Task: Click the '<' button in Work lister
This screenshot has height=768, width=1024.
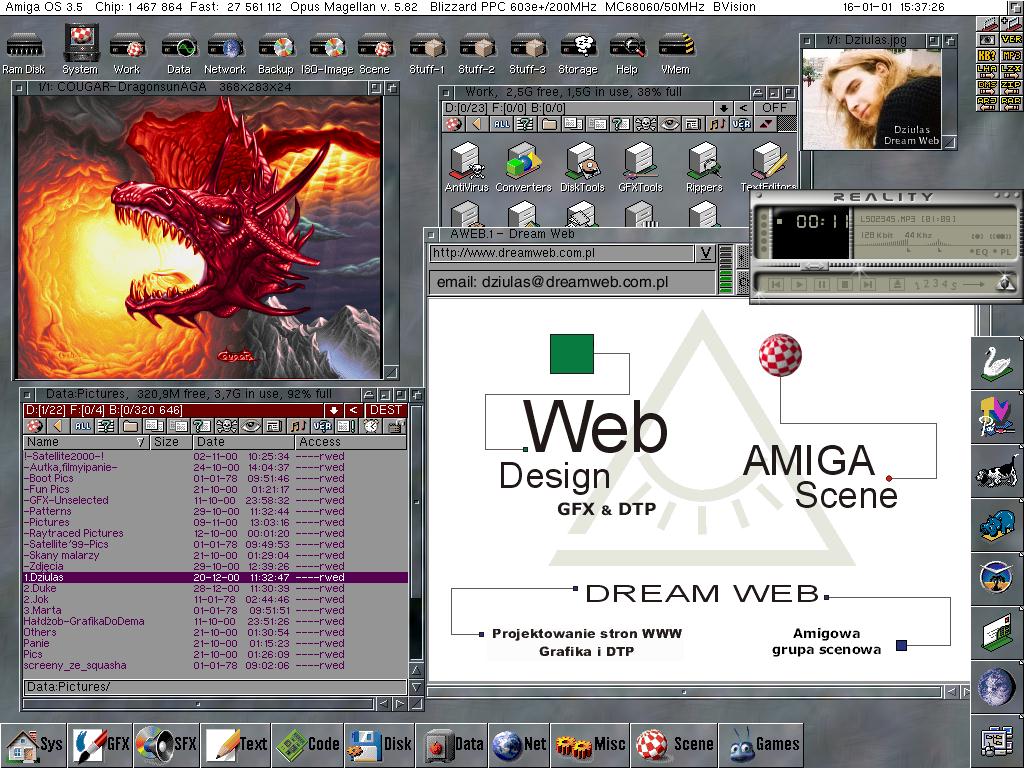Action: 743,108
